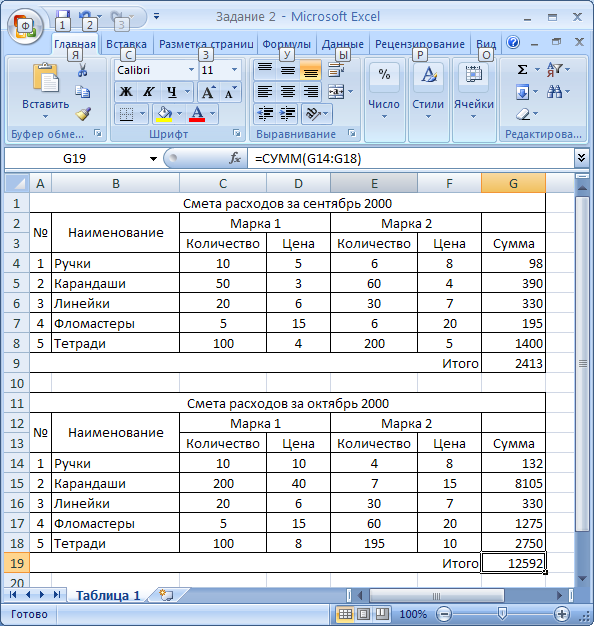Select middle vertical alignment
The height and width of the screenshot is (626, 594).
[x=287, y=69]
